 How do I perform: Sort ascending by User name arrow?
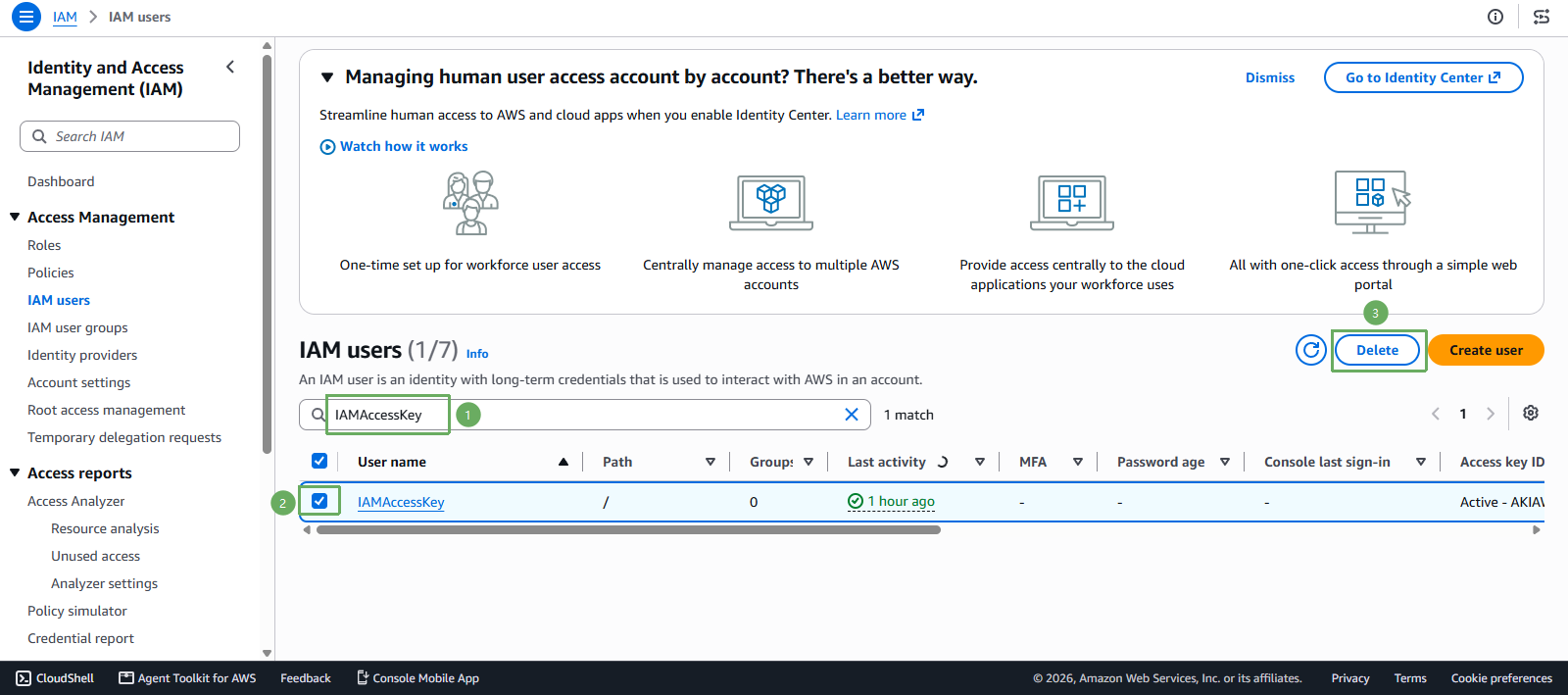tap(563, 462)
